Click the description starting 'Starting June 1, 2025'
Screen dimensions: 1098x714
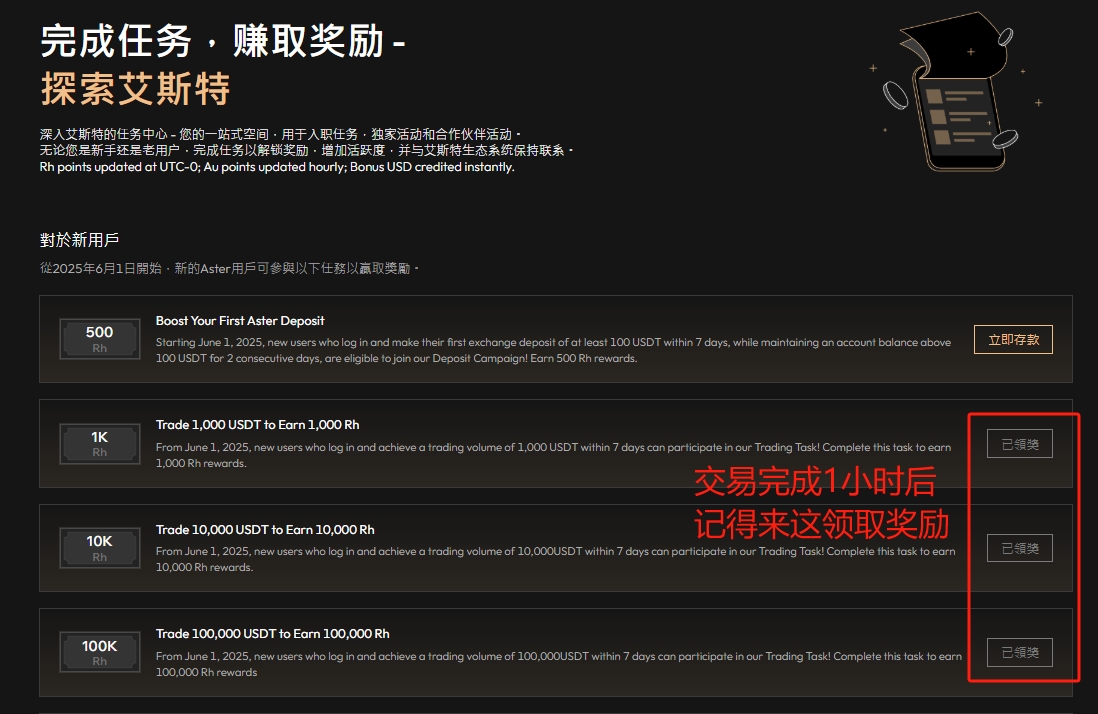coord(553,350)
